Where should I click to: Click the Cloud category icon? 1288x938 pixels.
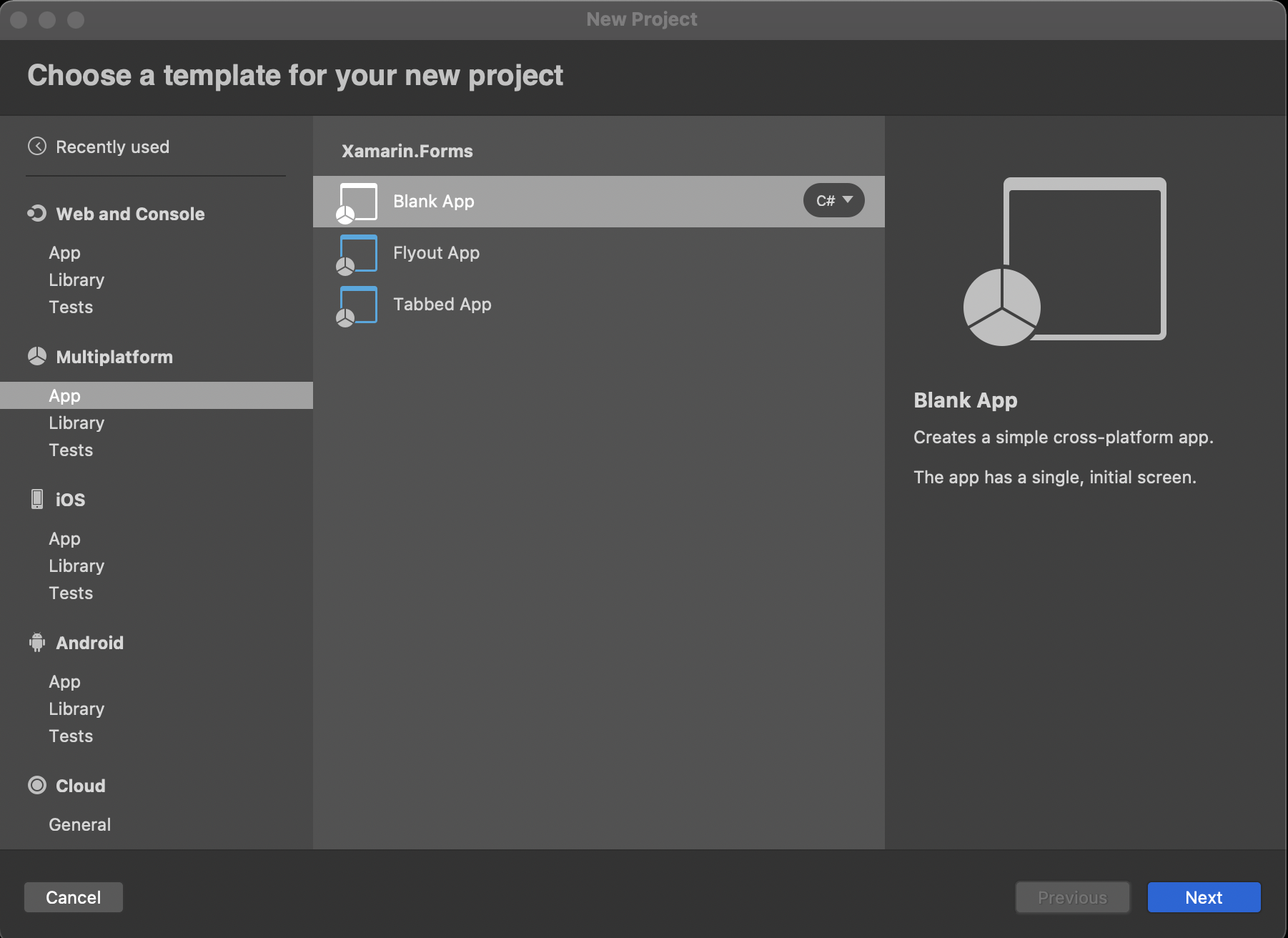point(37,785)
